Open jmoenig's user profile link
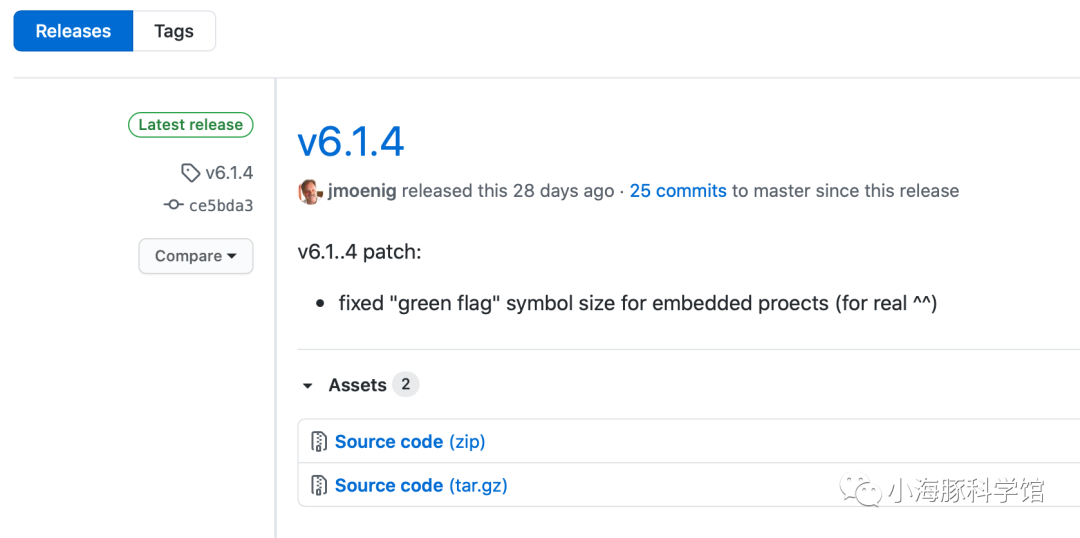Viewport: 1080px width, 538px height. (362, 191)
